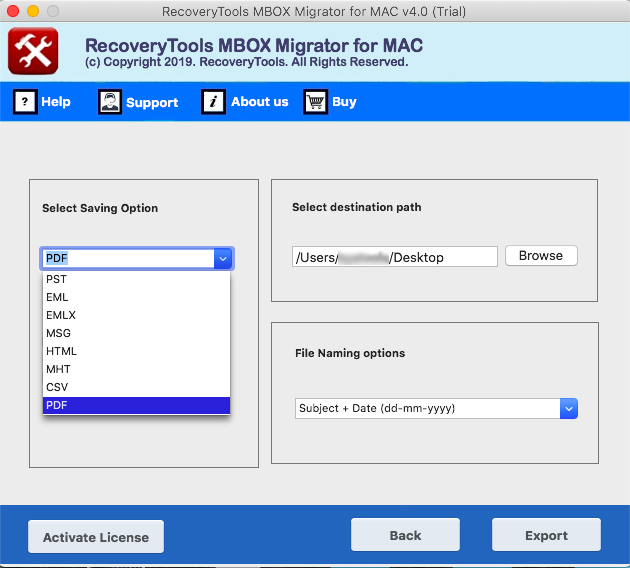630x568 pixels.
Task: Minimize window with yellow button
Action: 33,11
